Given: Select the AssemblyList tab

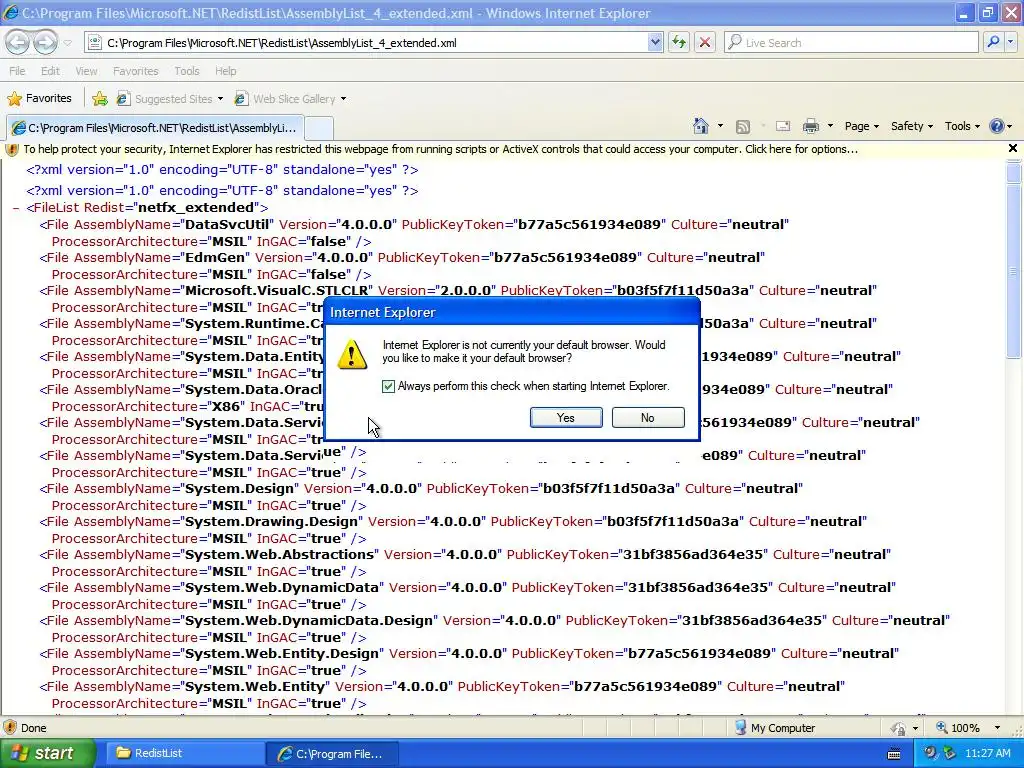Looking at the screenshot, I should click(155, 127).
